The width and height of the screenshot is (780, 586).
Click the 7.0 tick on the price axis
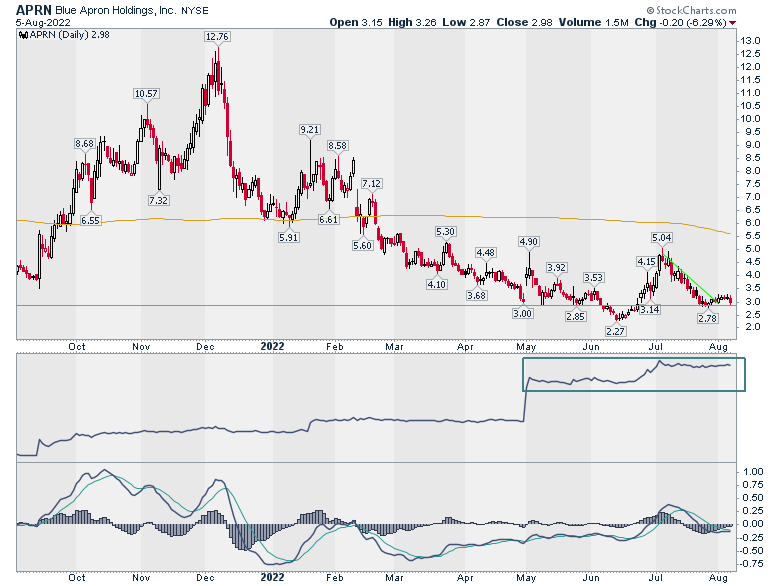753,196
